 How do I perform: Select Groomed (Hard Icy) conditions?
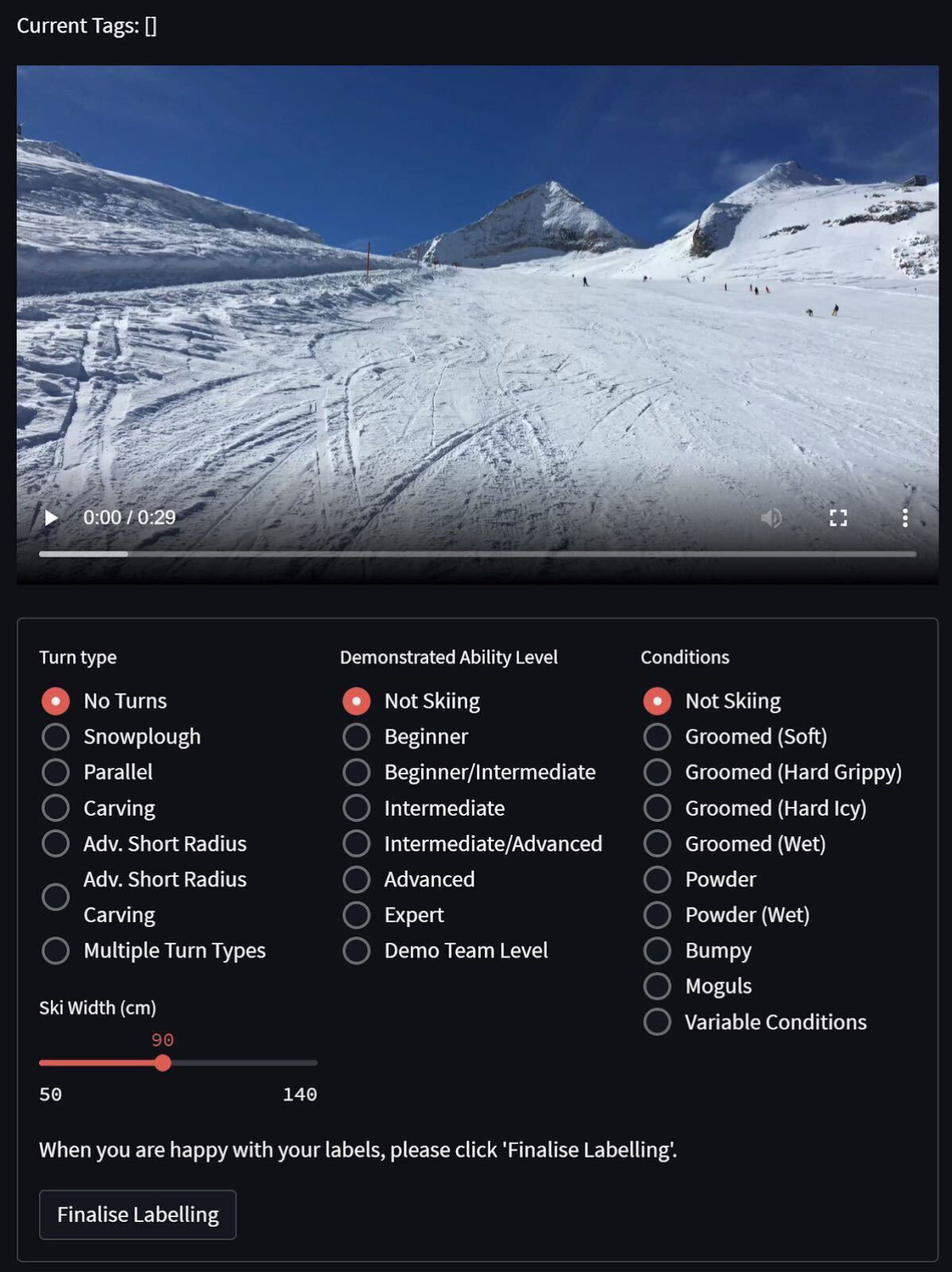pos(754,808)
